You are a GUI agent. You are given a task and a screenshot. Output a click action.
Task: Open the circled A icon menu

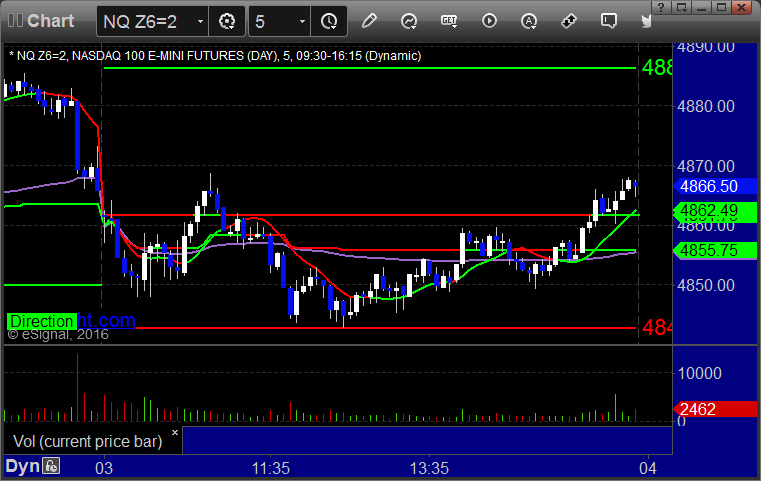(x=529, y=21)
